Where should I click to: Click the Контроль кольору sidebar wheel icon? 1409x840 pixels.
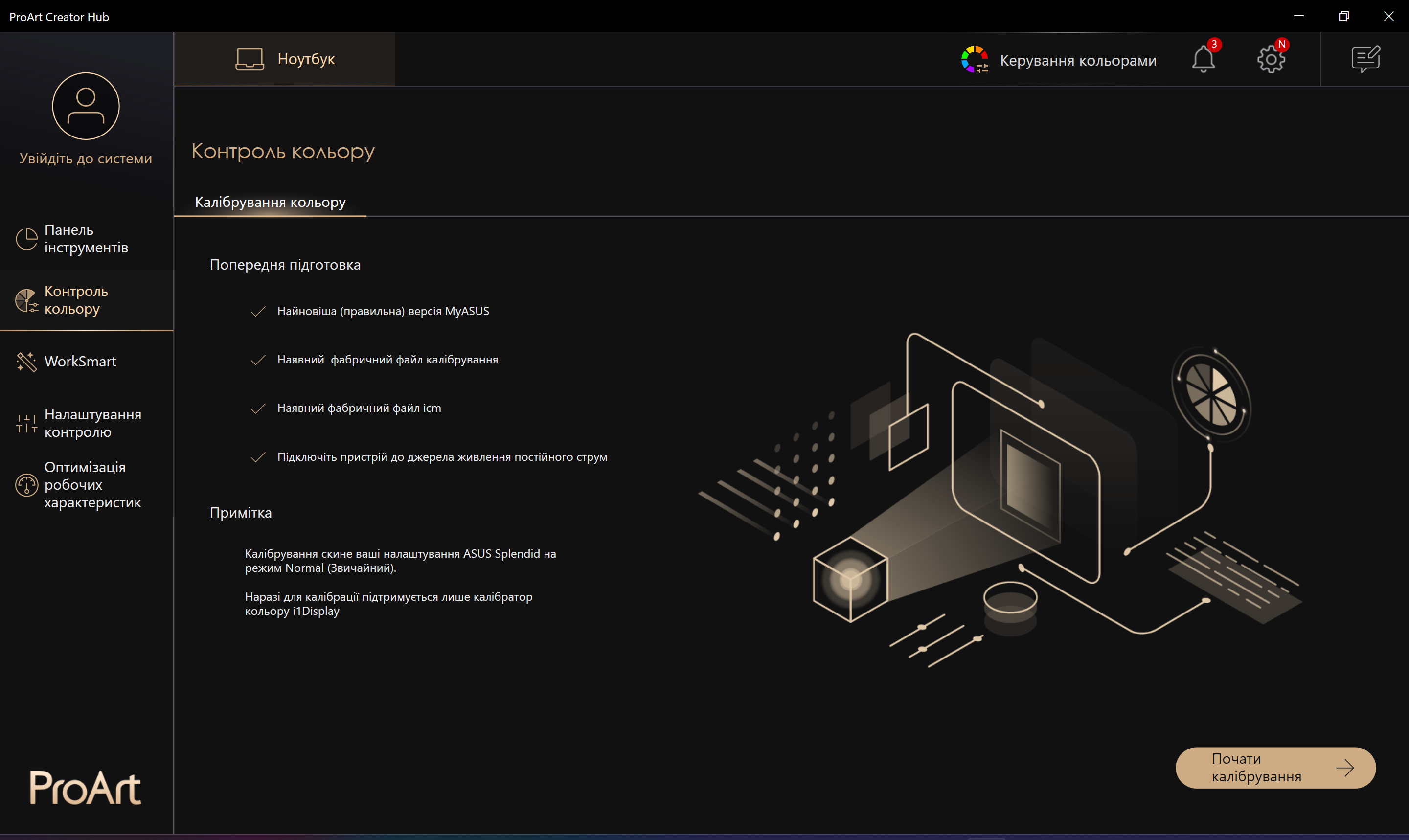(x=26, y=300)
